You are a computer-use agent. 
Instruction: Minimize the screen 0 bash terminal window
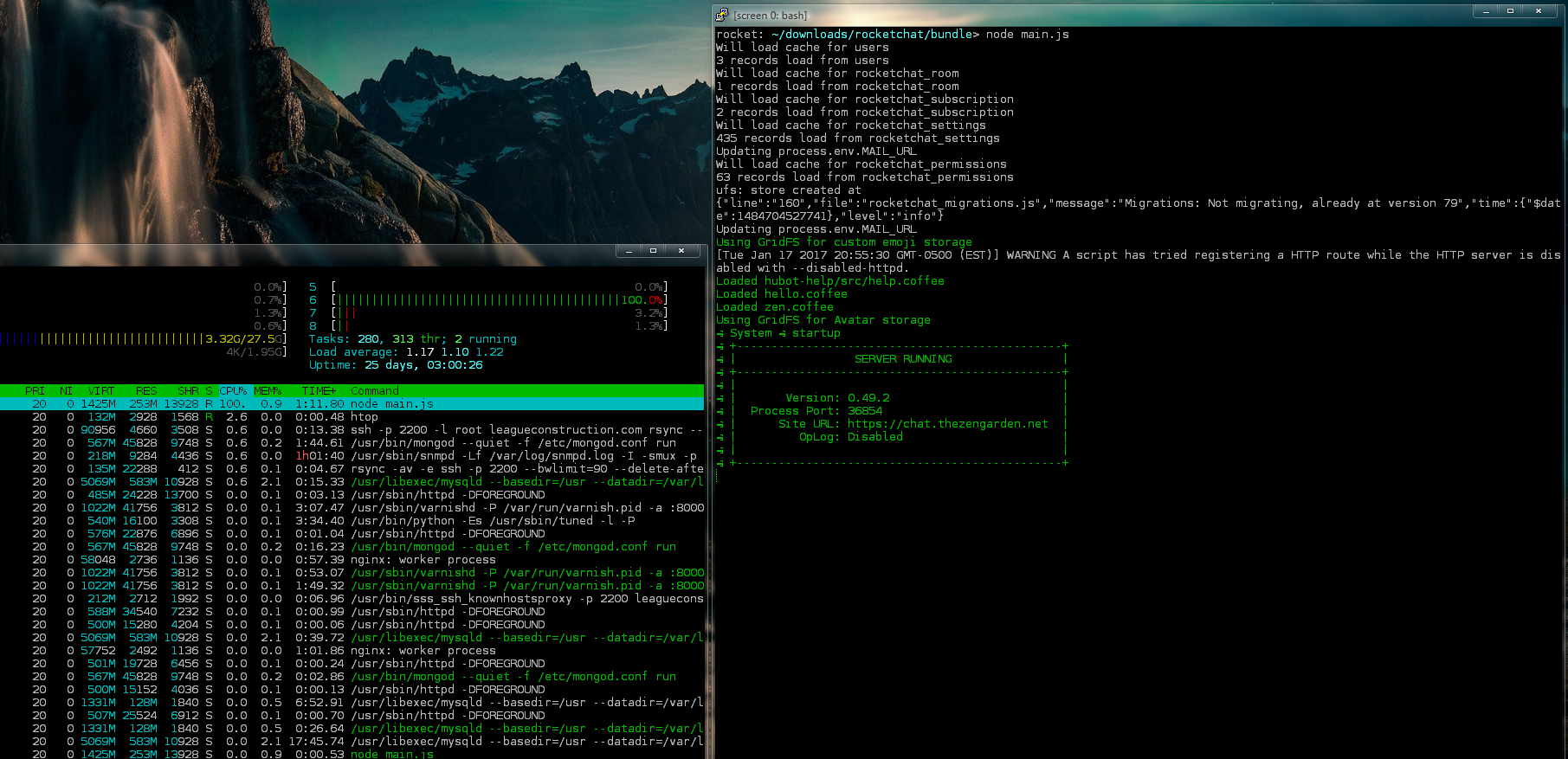(x=1486, y=10)
